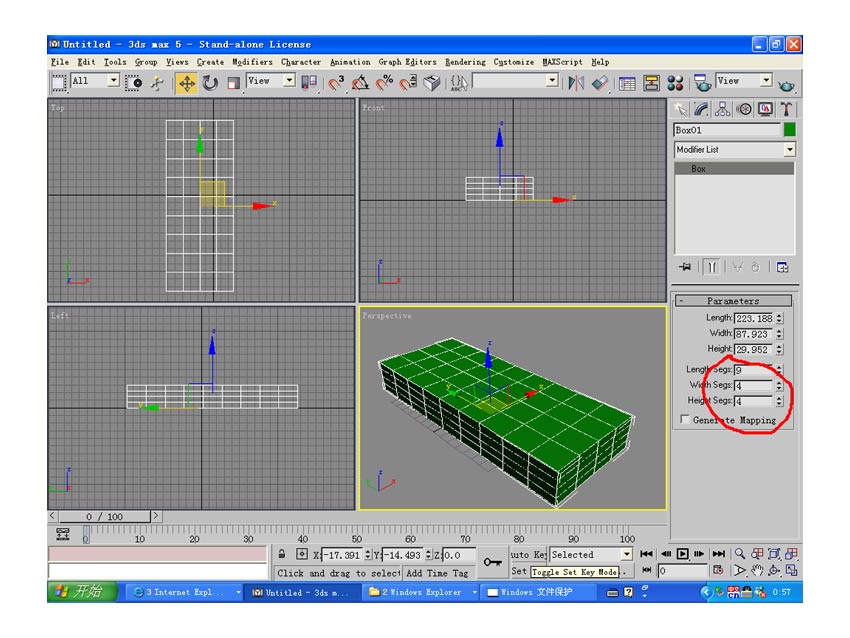Toggle Show End Result button
The image size is (850, 638).
tap(712, 267)
